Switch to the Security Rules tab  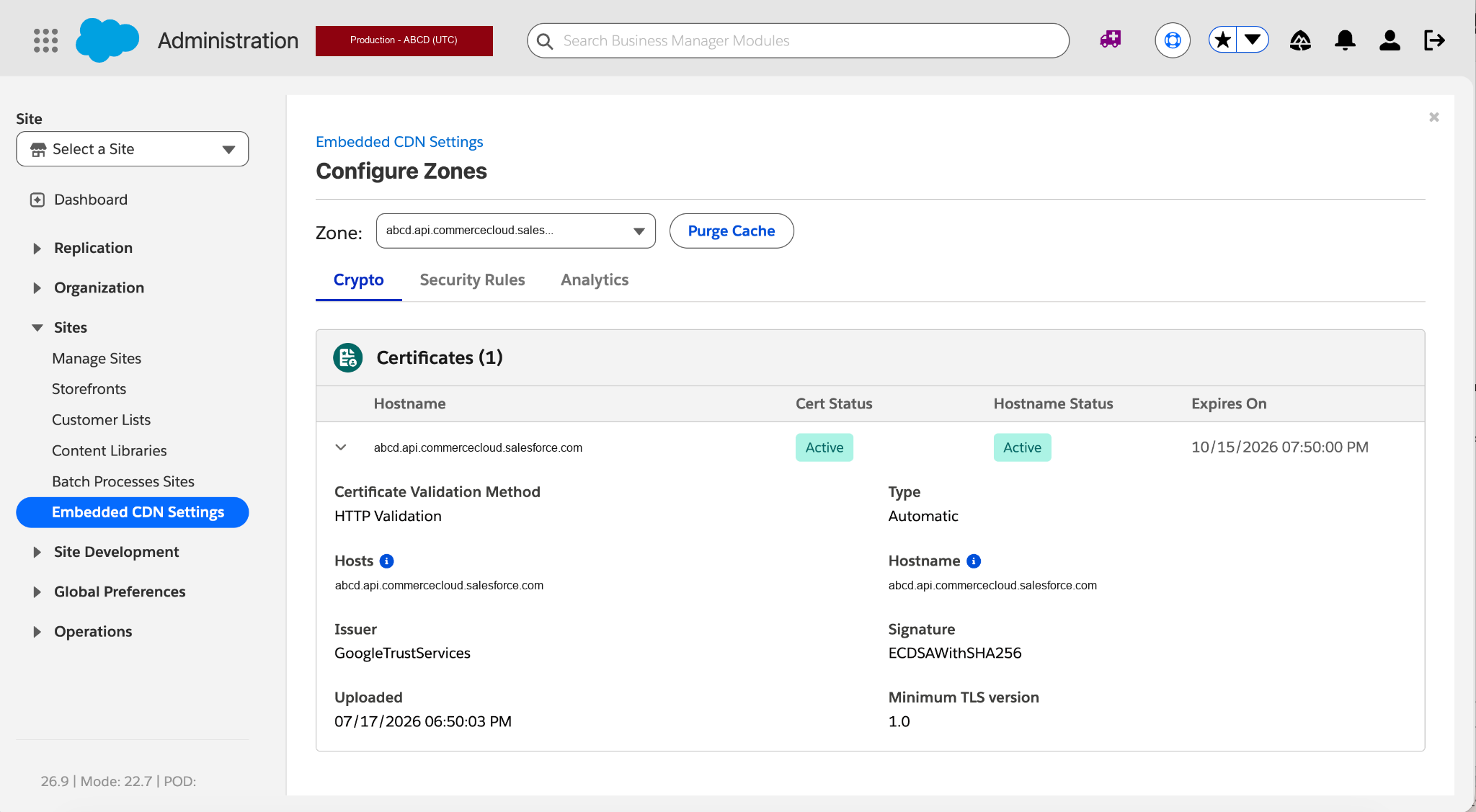[x=472, y=280]
